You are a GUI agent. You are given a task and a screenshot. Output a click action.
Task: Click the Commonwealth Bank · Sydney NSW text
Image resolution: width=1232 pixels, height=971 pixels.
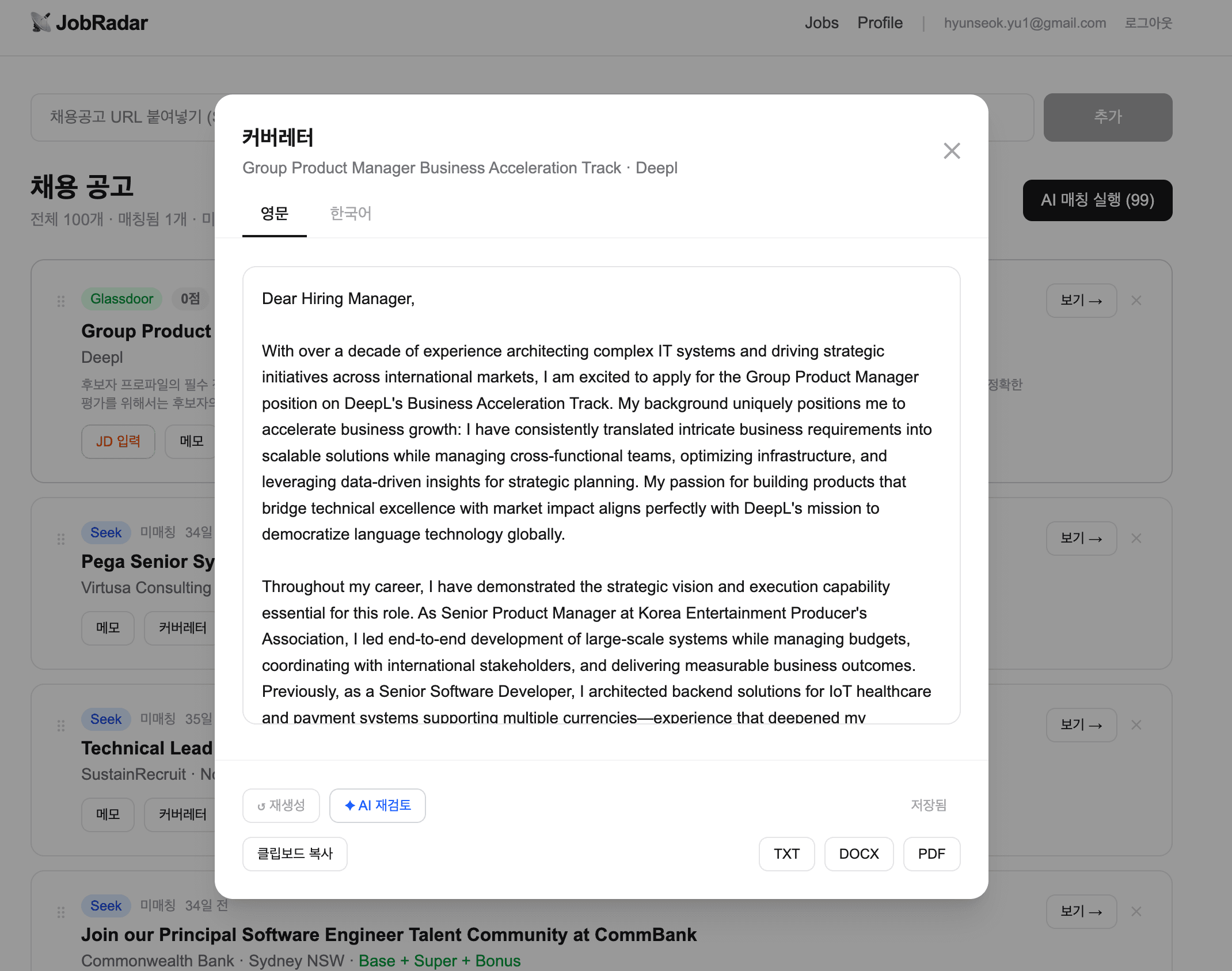coord(212,961)
